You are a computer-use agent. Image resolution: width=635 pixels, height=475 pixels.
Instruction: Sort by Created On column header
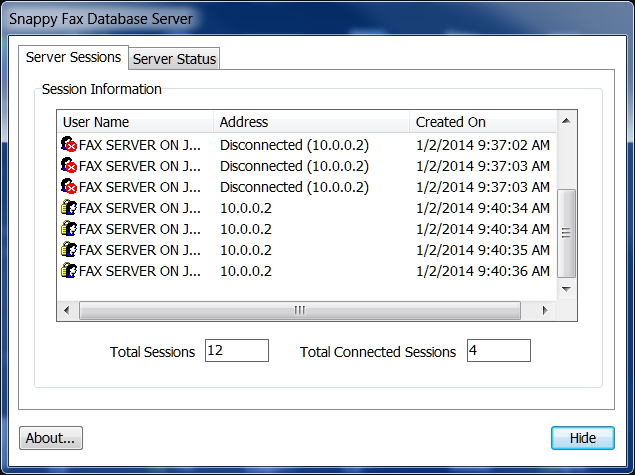483,122
